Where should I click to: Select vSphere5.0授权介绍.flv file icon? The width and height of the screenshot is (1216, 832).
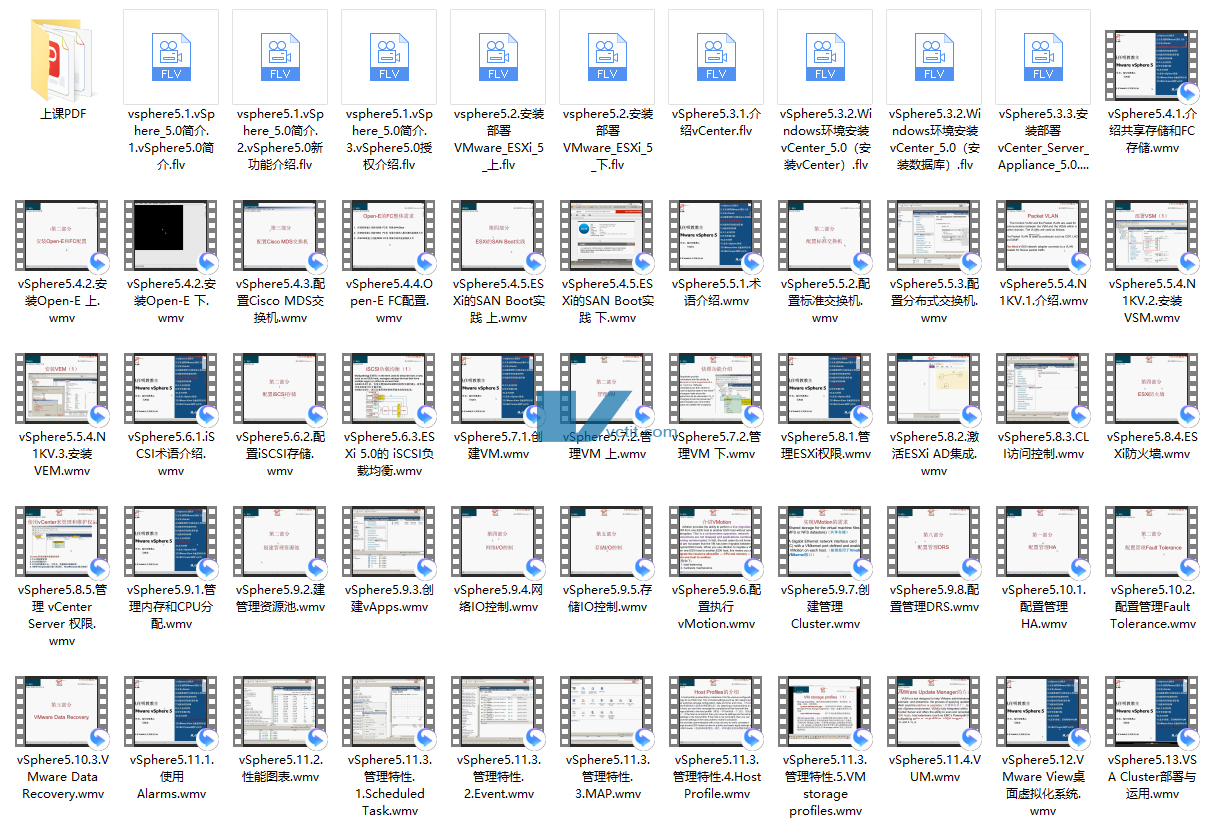389,56
